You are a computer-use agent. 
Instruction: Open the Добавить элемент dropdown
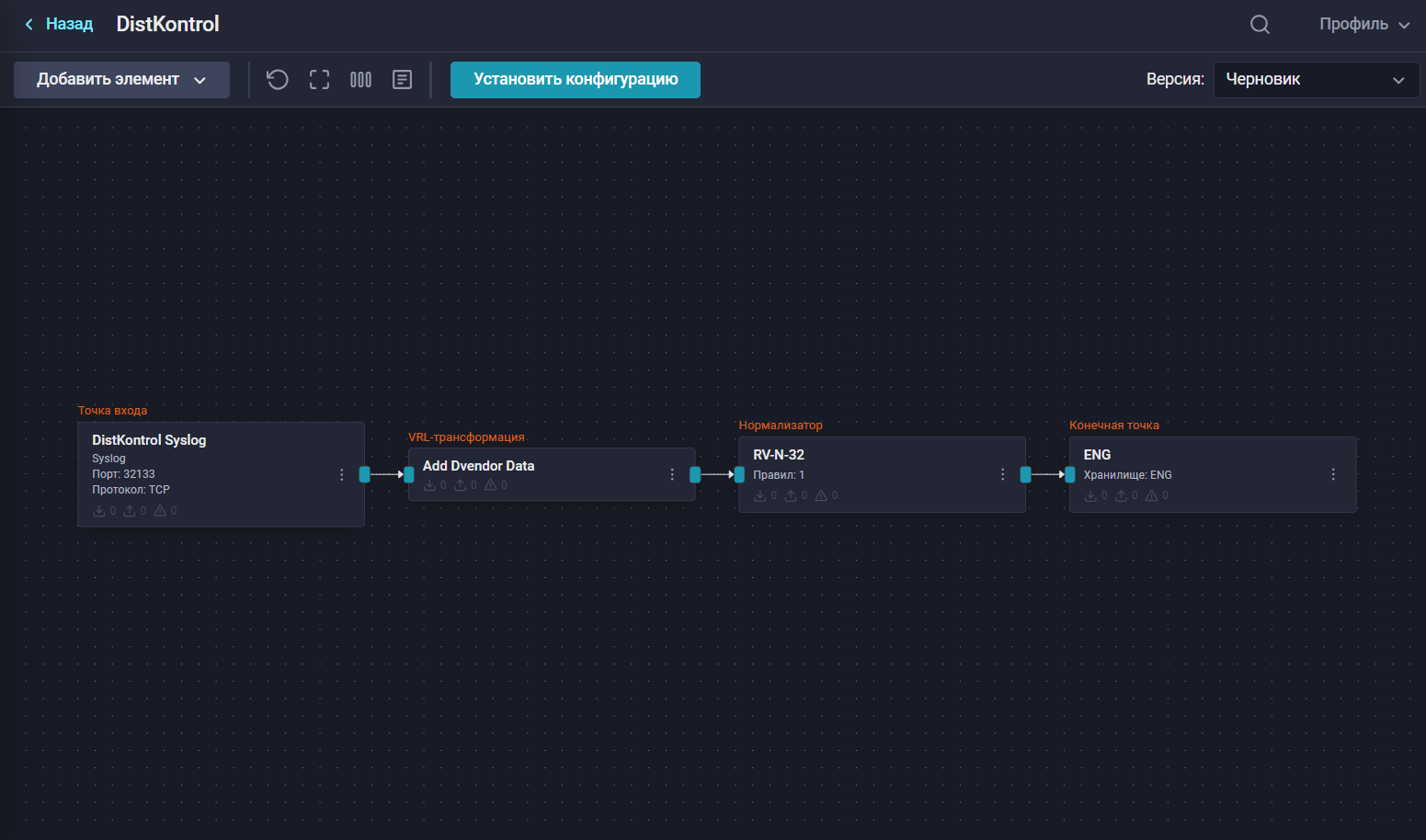pyautogui.click(x=121, y=80)
